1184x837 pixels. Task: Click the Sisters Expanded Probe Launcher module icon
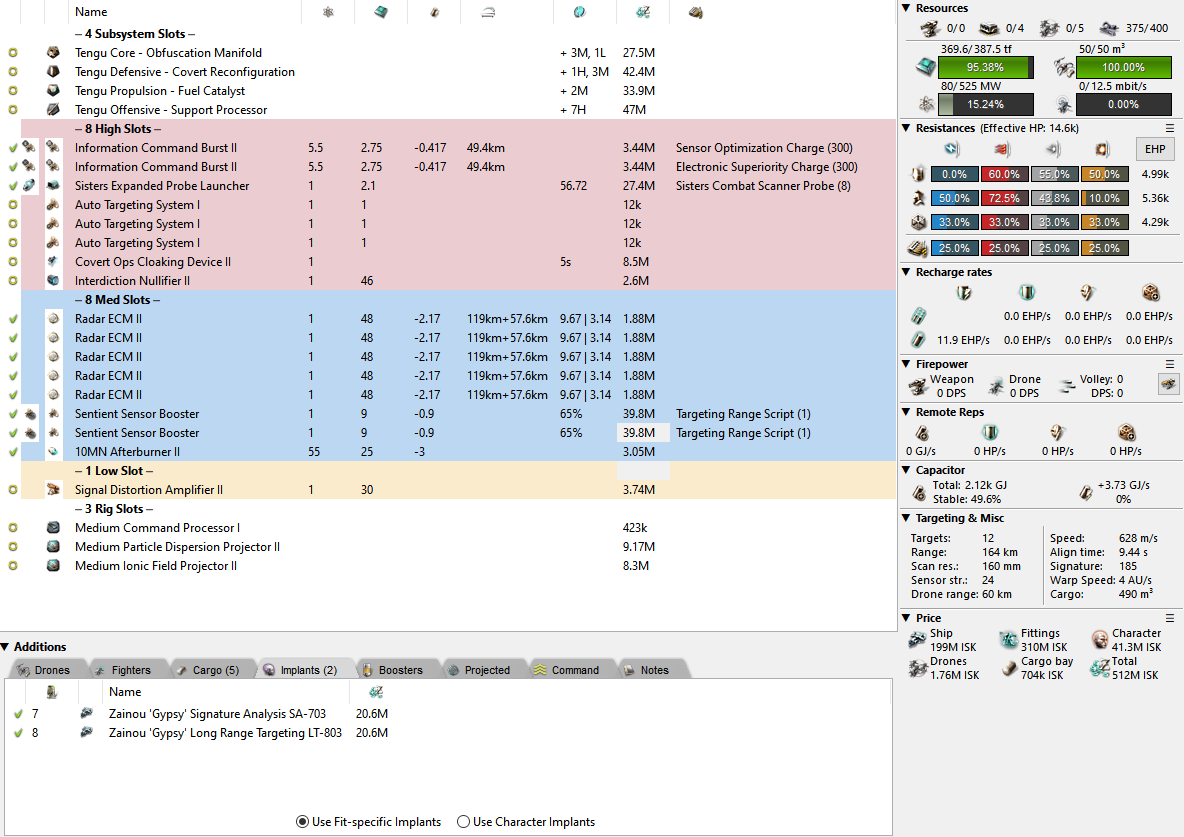tap(53, 186)
